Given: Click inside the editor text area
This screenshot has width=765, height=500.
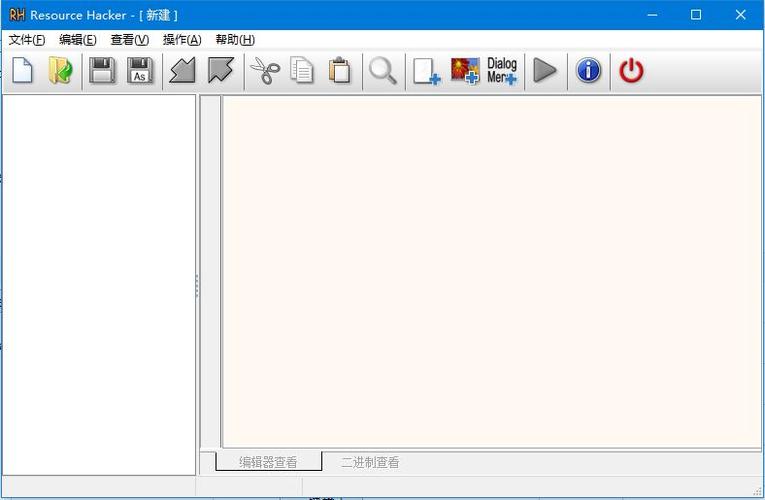Looking at the screenshot, I should tap(492, 272).
